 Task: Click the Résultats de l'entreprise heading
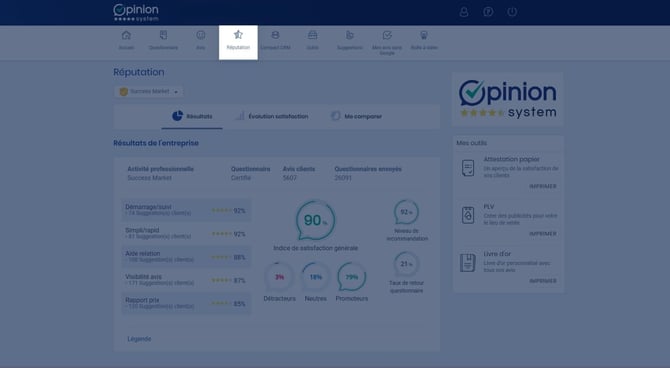tap(156, 143)
